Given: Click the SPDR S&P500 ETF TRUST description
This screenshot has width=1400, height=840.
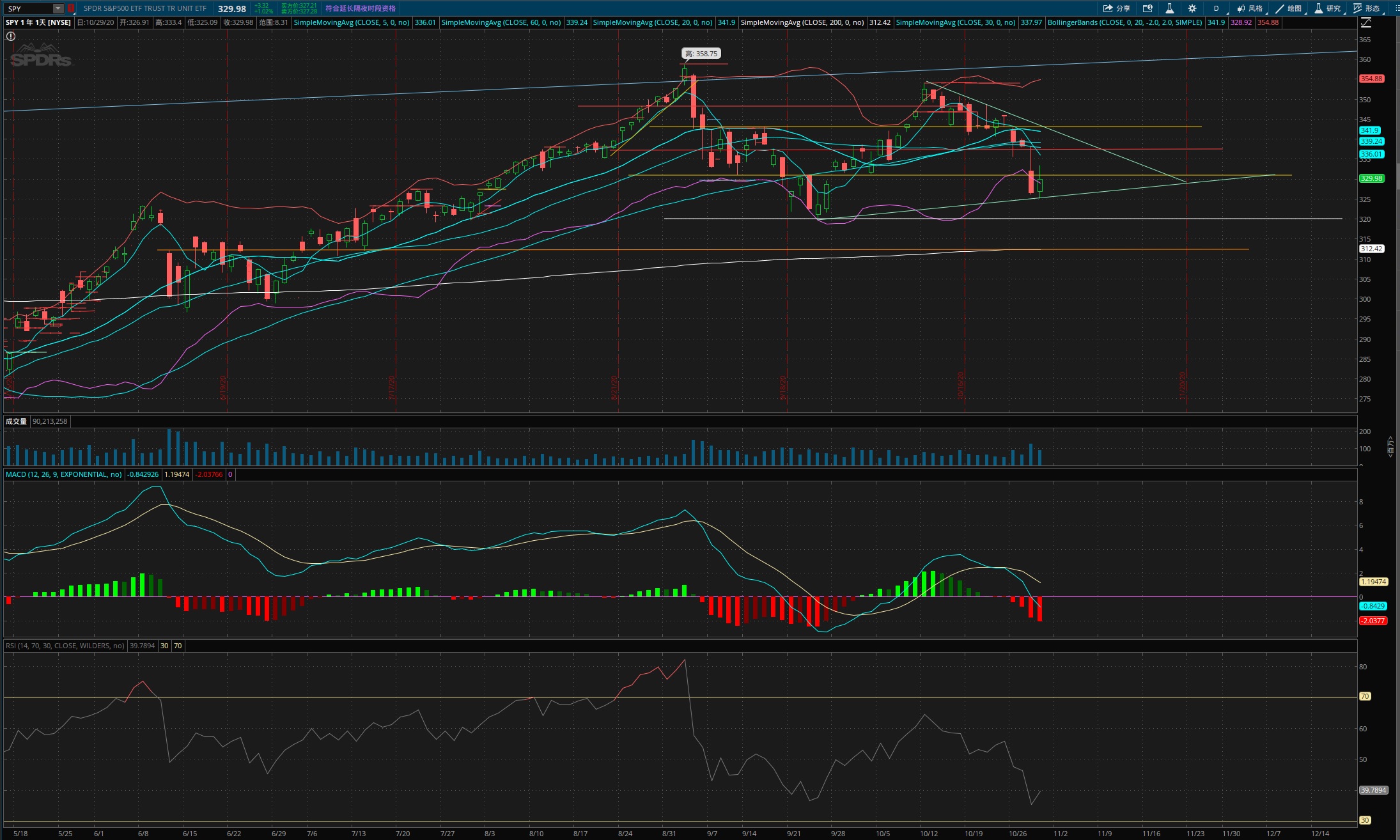Looking at the screenshot, I should point(145,8).
